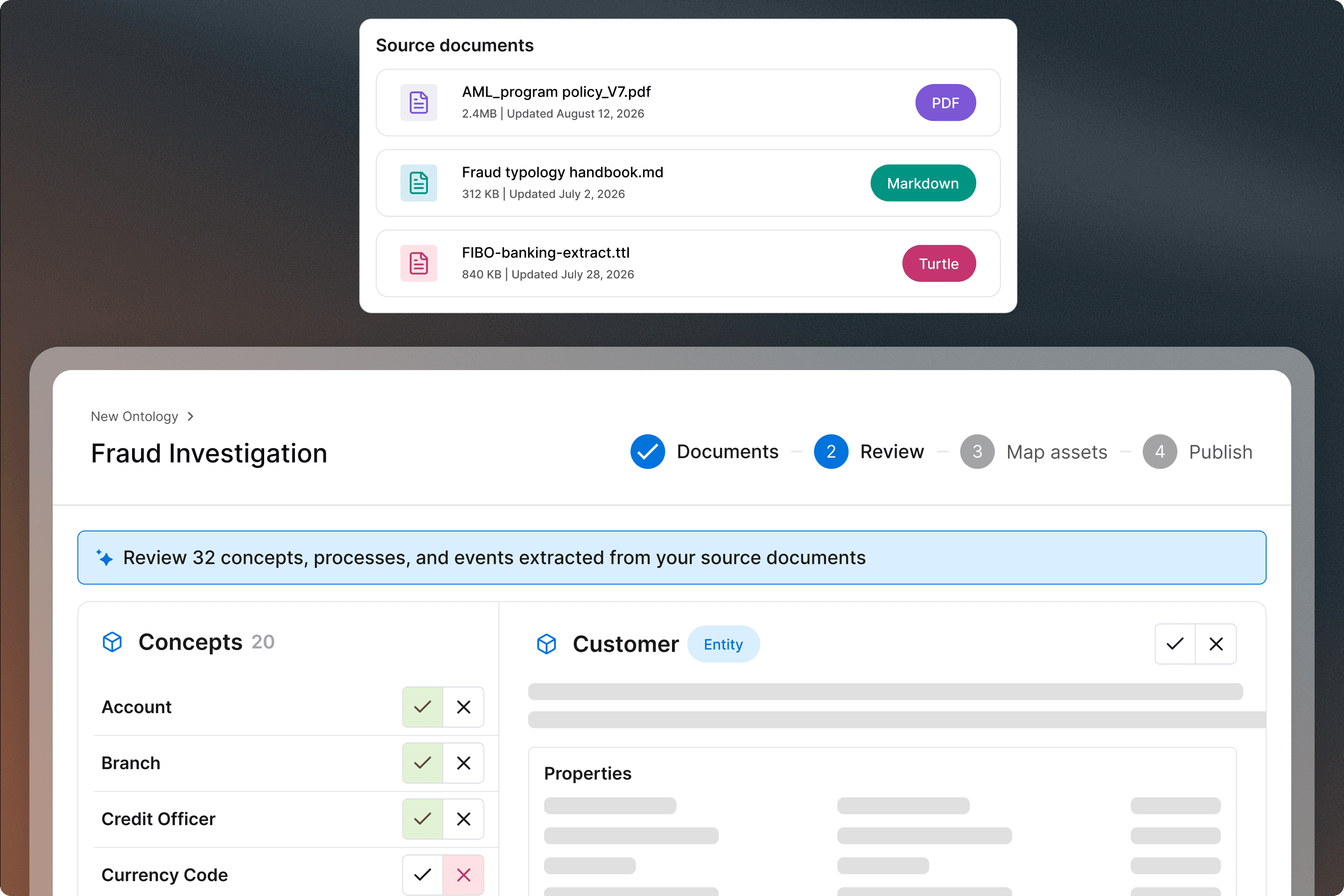The height and width of the screenshot is (896, 1344).
Task: Click the Fraud typology handbook file icon
Action: click(418, 183)
